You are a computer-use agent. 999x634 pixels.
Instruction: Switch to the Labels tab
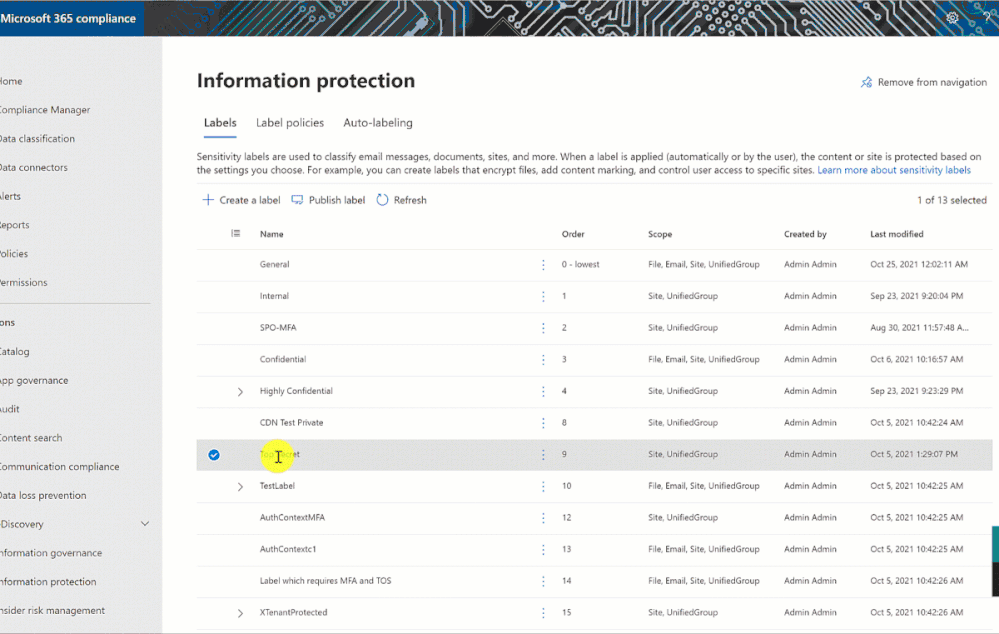pos(220,122)
